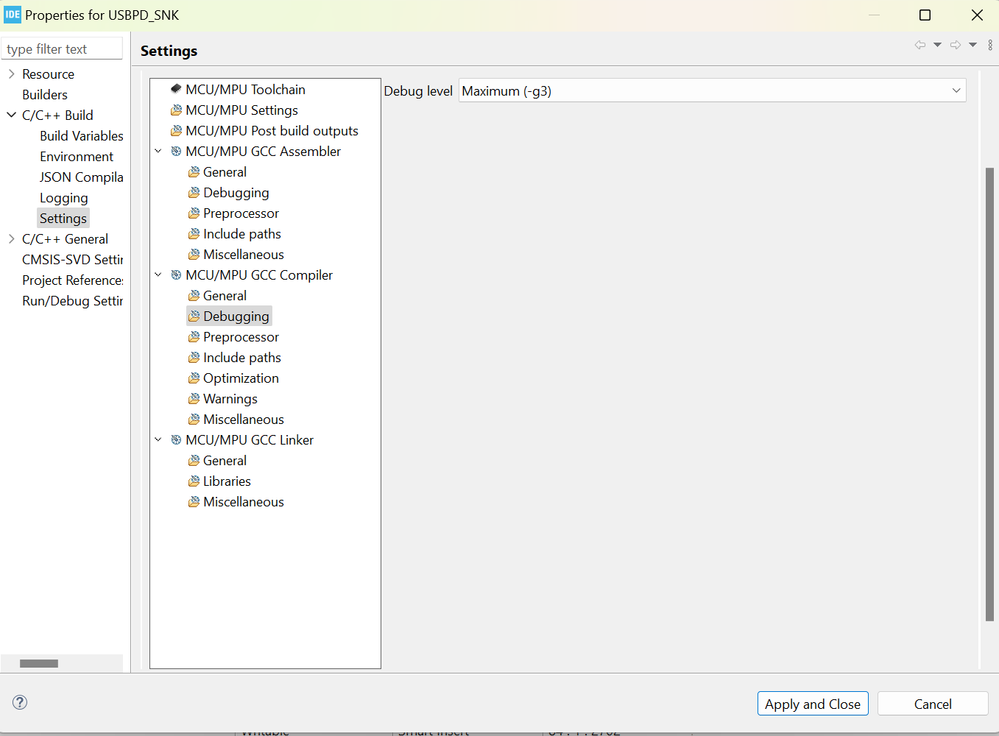Open the help question mark icon
999x736 pixels.
click(x=20, y=702)
